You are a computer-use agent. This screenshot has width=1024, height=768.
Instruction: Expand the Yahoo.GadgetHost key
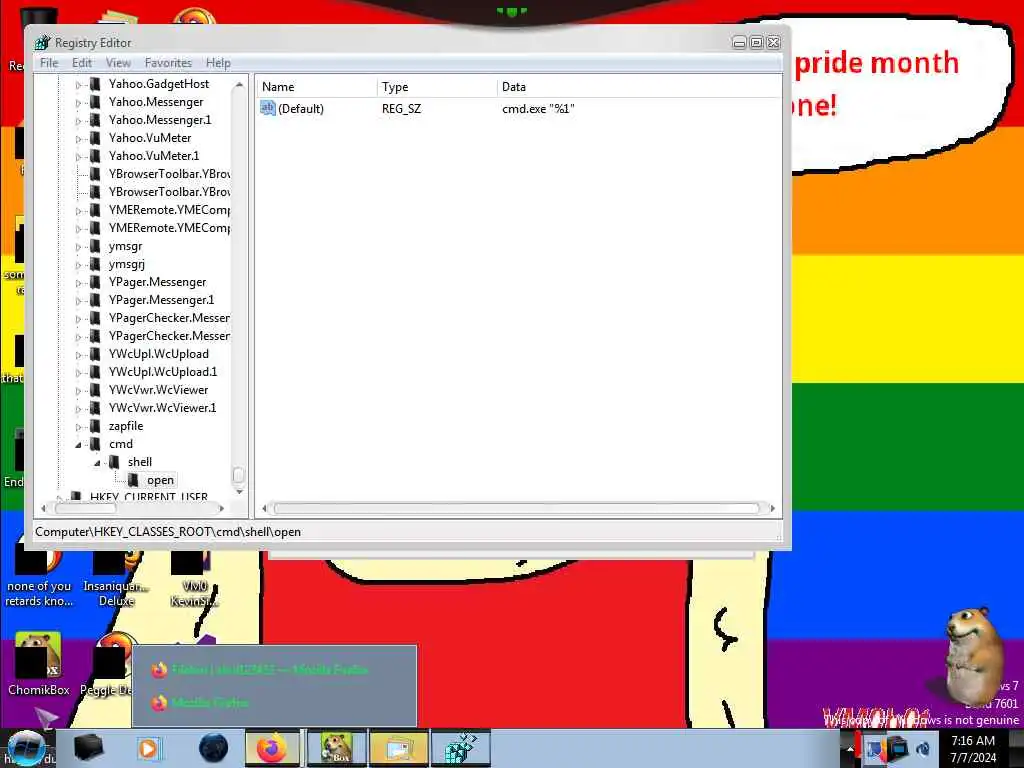[78, 85]
